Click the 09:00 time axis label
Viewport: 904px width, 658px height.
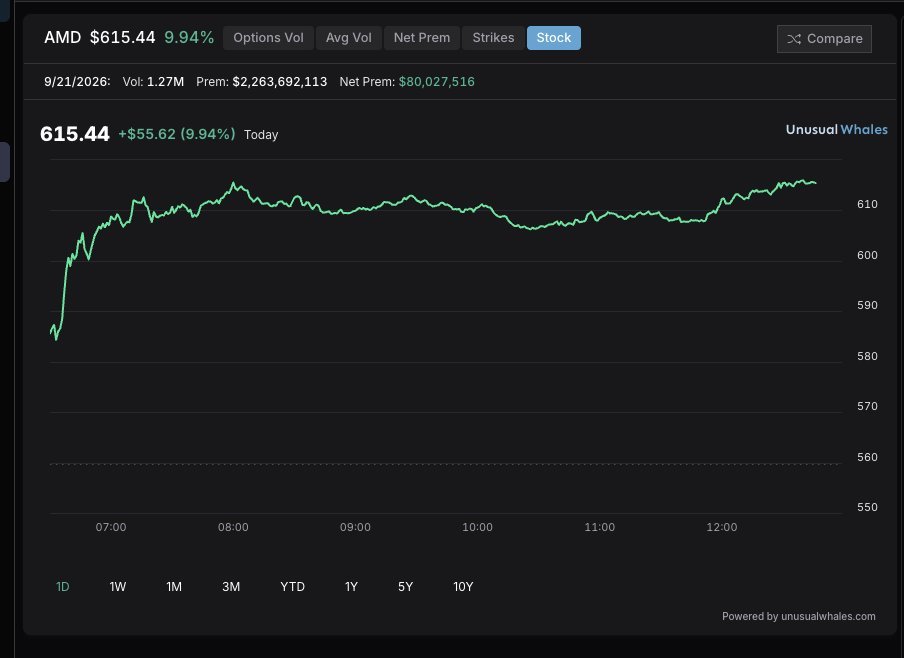click(x=355, y=528)
